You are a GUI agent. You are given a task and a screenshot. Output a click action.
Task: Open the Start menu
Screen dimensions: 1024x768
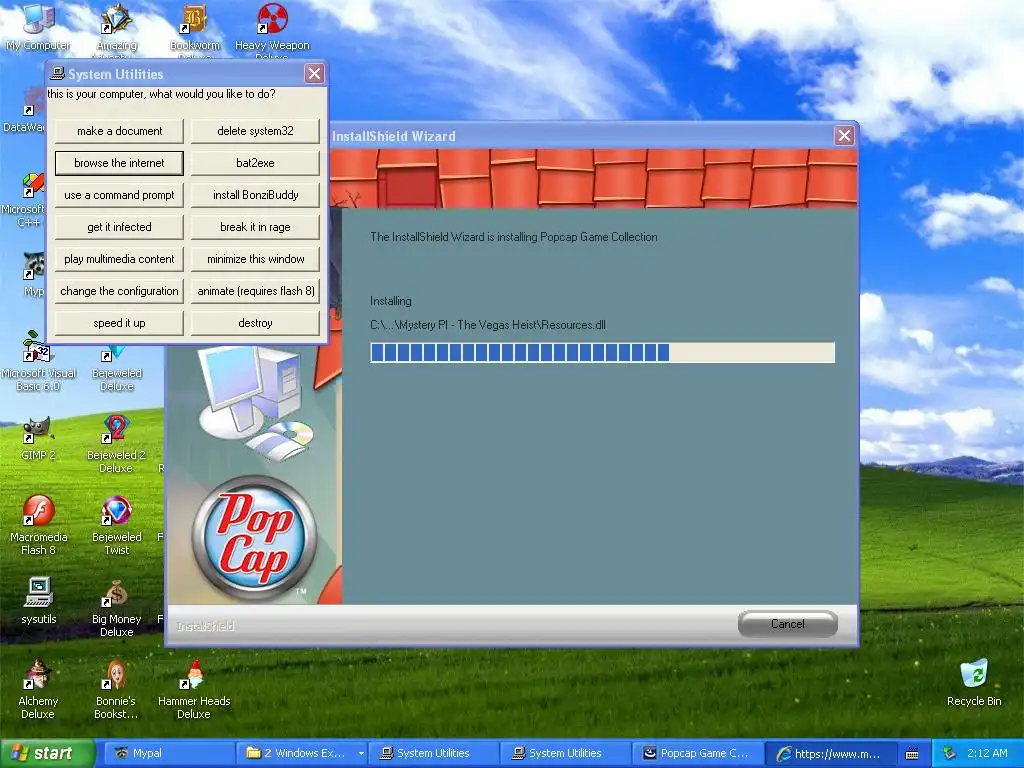click(x=47, y=754)
